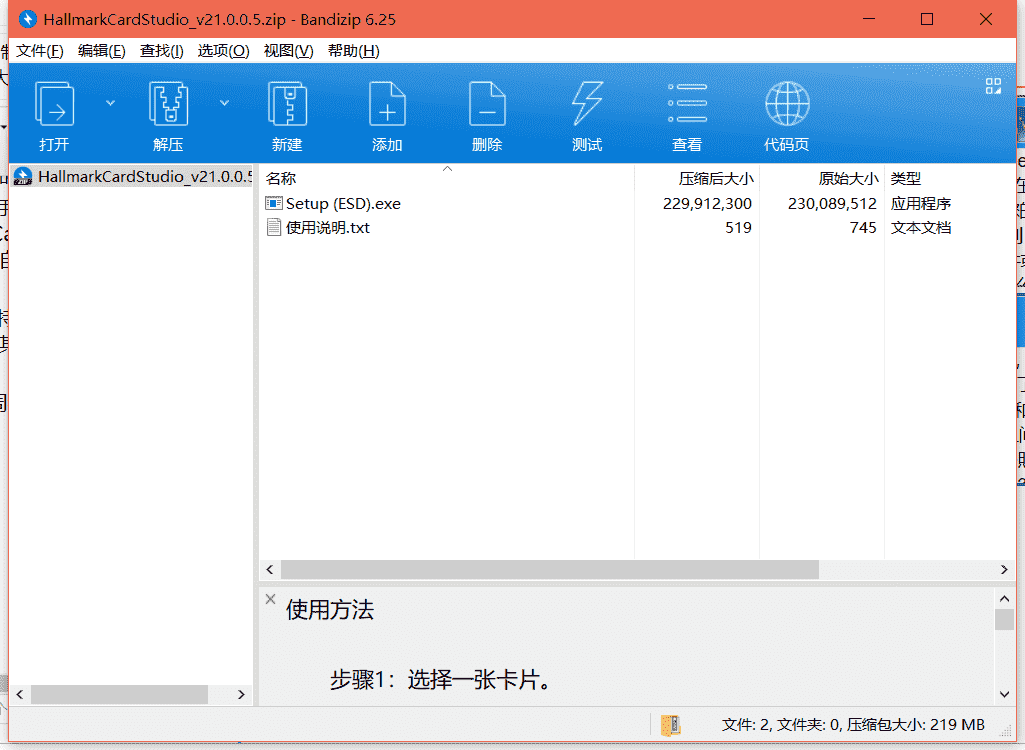Click tree pane scrollbar right arrow
This screenshot has width=1025, height=750.
[x=241, y=694]
